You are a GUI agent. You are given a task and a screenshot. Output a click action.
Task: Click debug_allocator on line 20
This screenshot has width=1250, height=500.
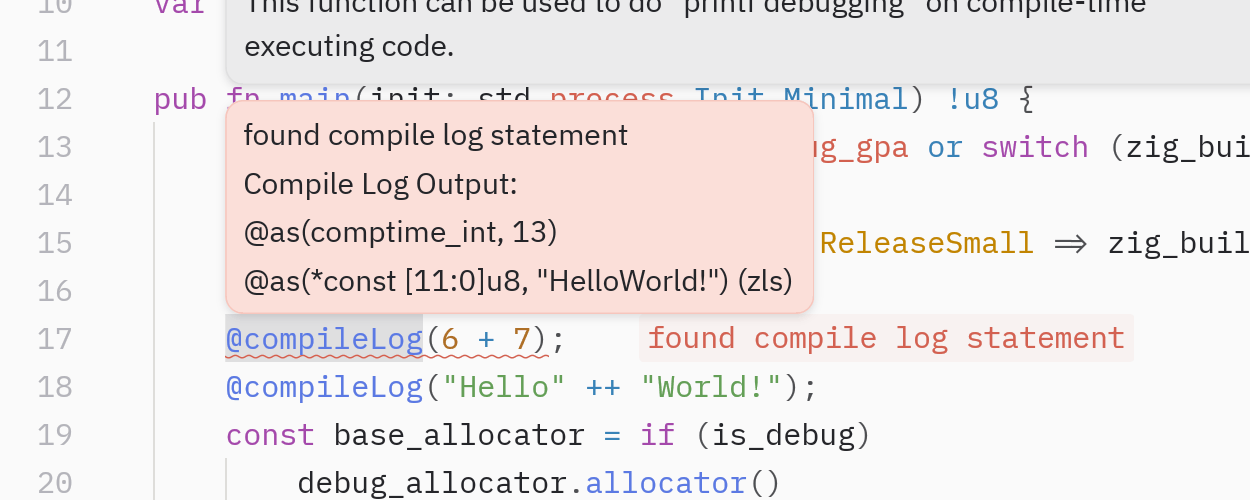433,483
